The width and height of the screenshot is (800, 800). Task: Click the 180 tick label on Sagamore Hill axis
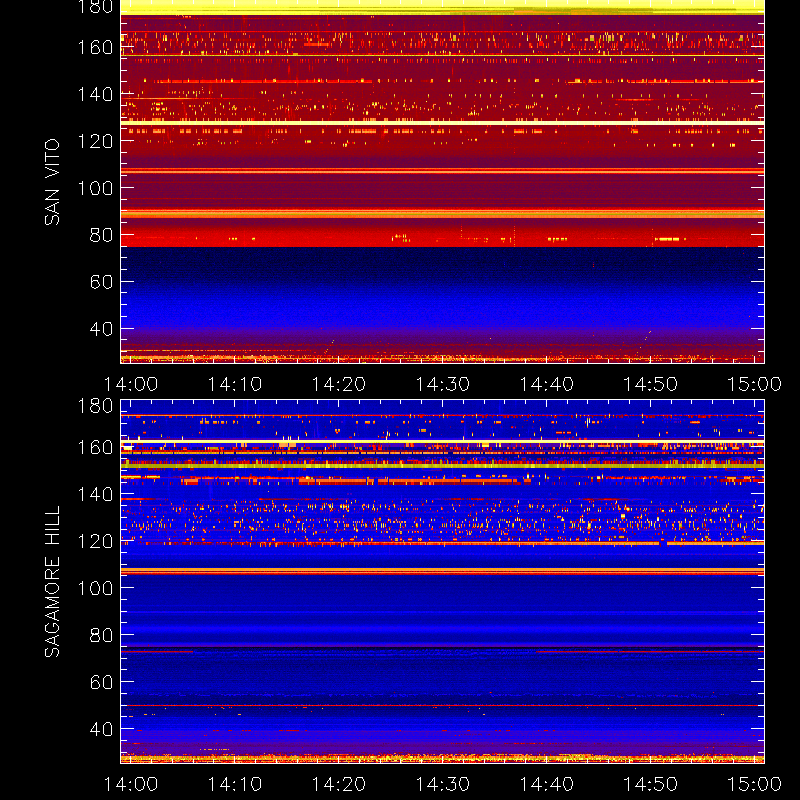(95, 406)
